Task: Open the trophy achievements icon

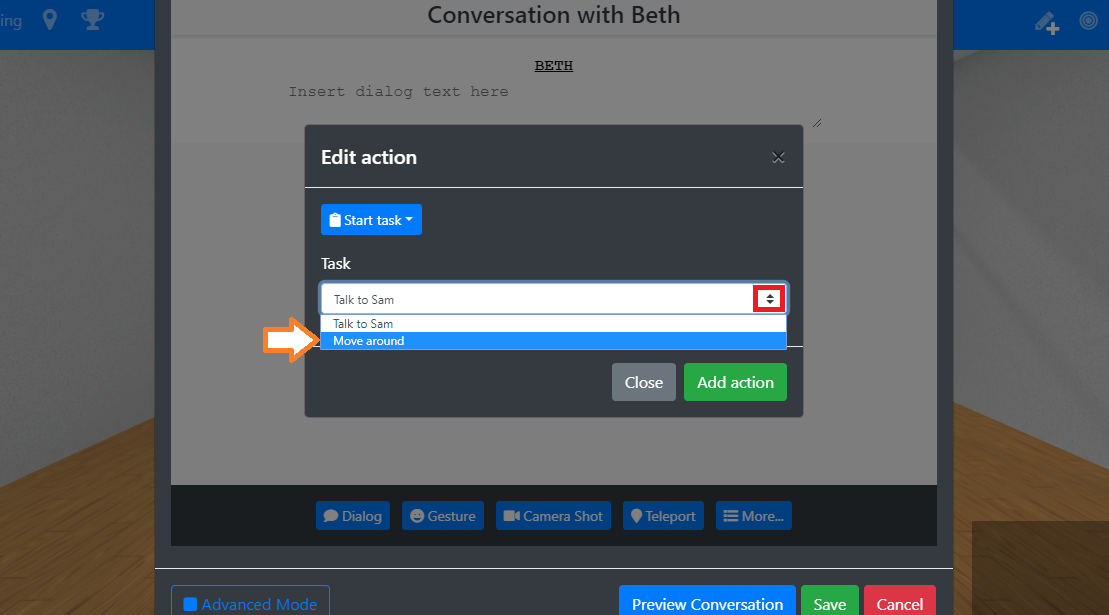Action: coord(92,19)
